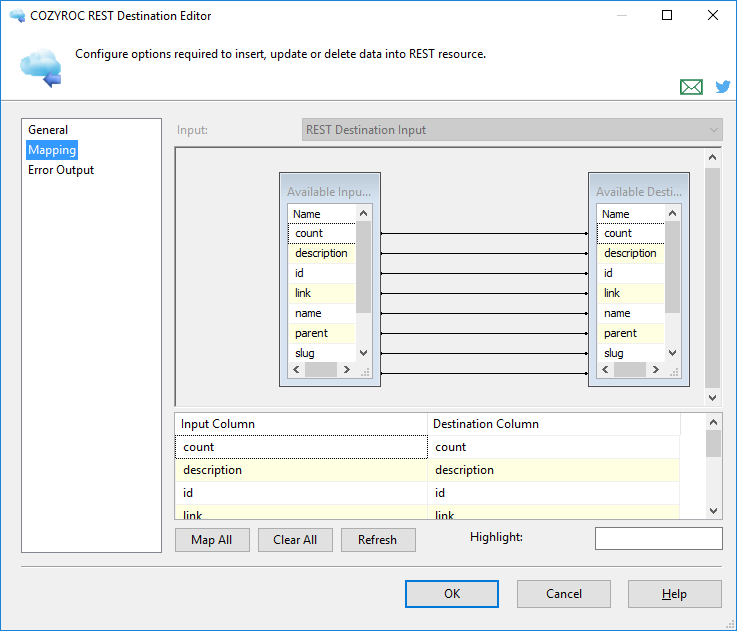The height and width of the screenshot is (631, 737).
Task: Click the Input Column header
Action: point(301,424)
